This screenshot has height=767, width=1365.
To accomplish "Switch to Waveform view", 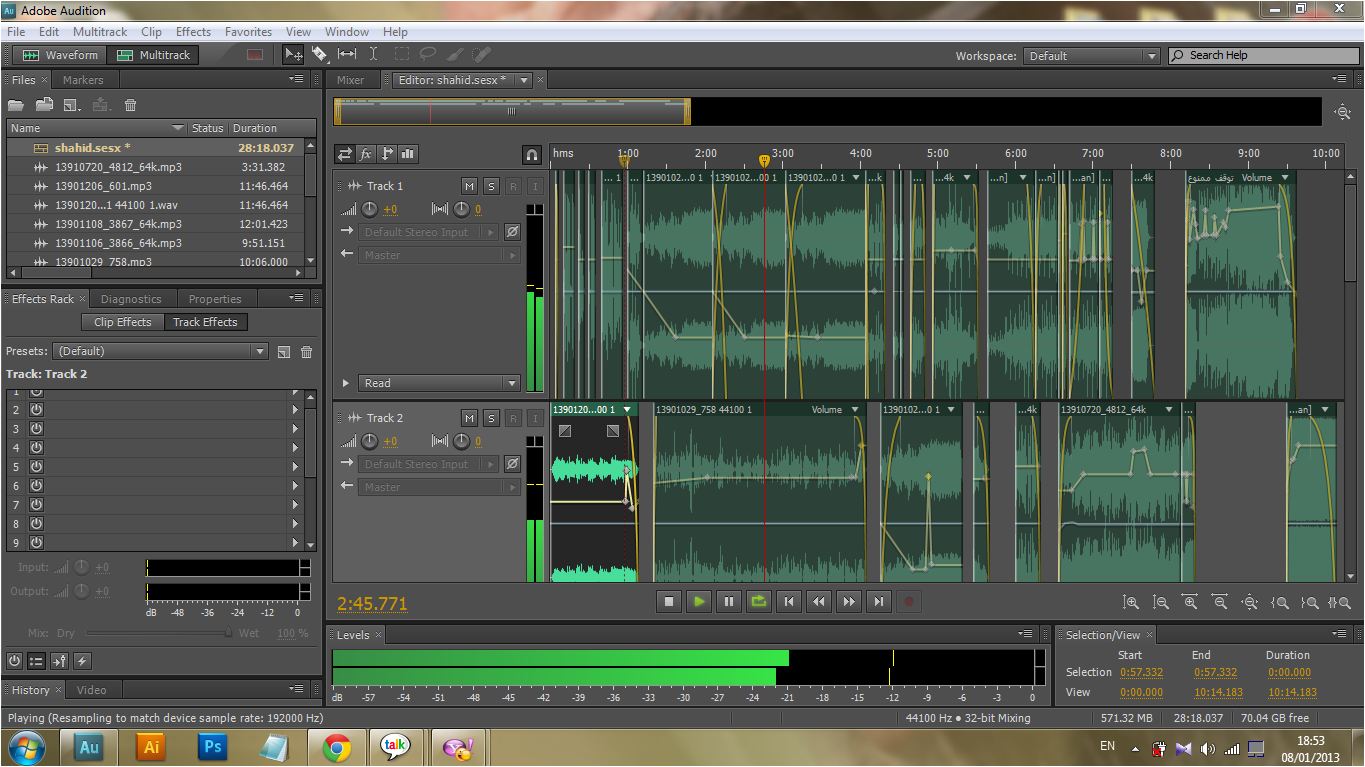I will (x=60, y=55).
